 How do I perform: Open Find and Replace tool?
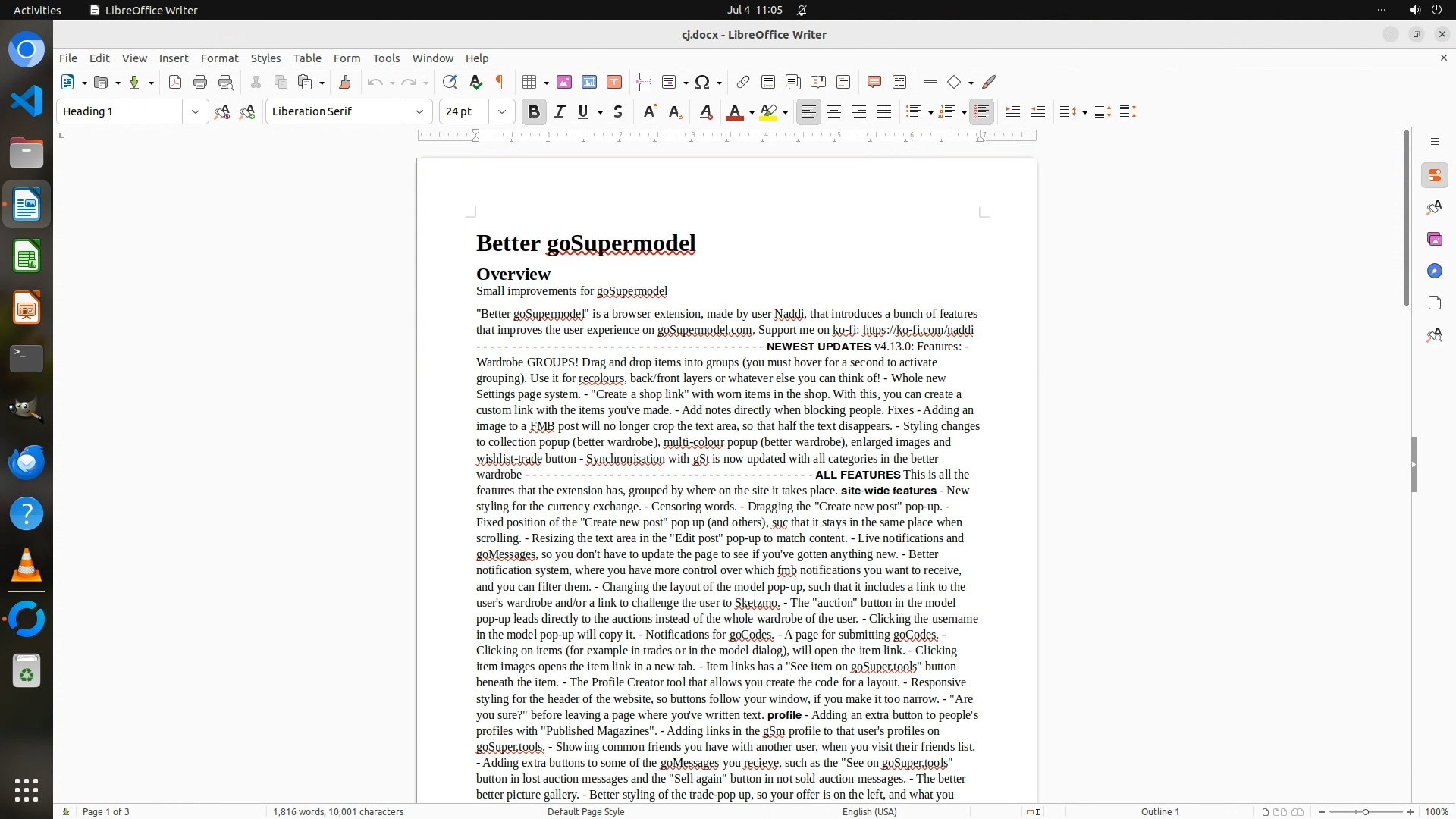point(450,82)
